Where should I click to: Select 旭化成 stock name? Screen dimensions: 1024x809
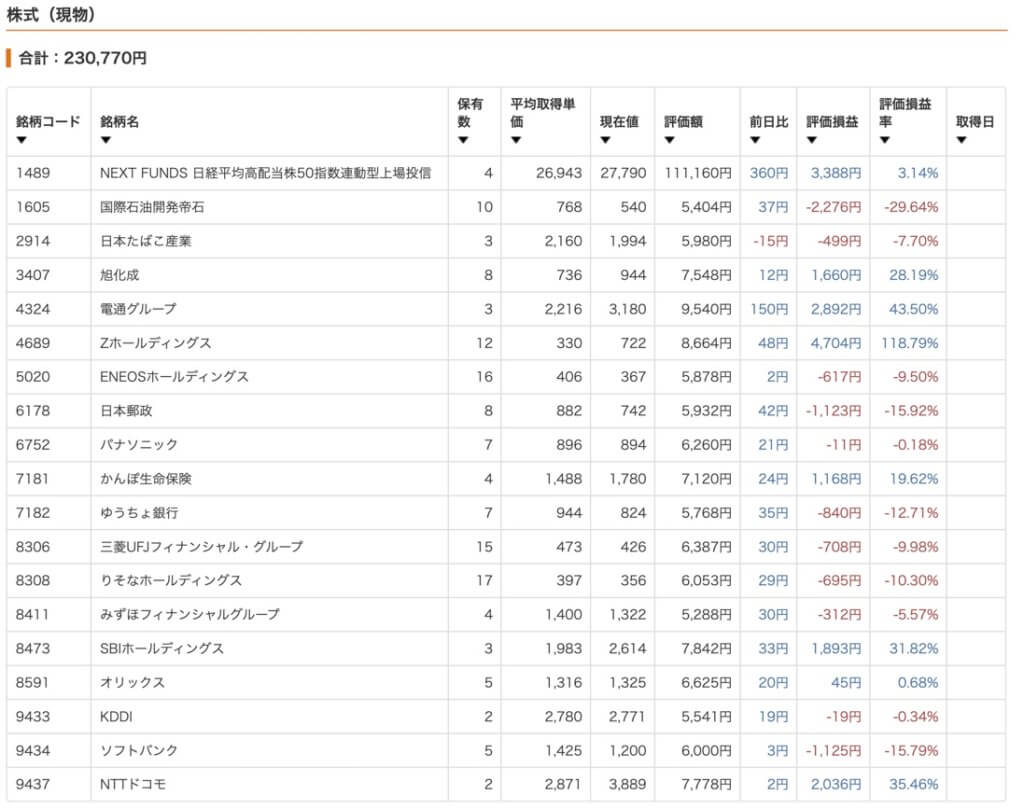120,275
